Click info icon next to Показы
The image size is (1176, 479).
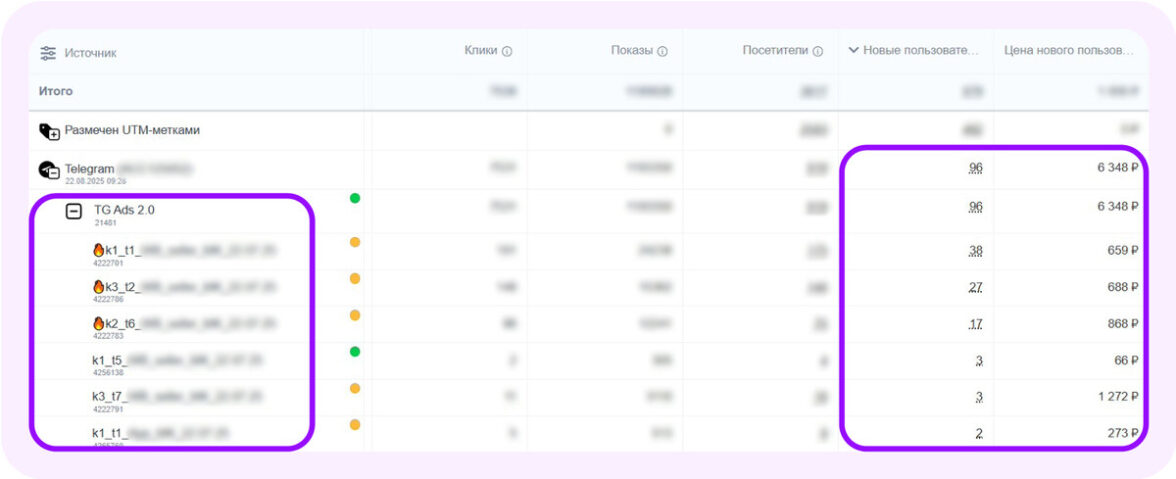pos(662,51)
